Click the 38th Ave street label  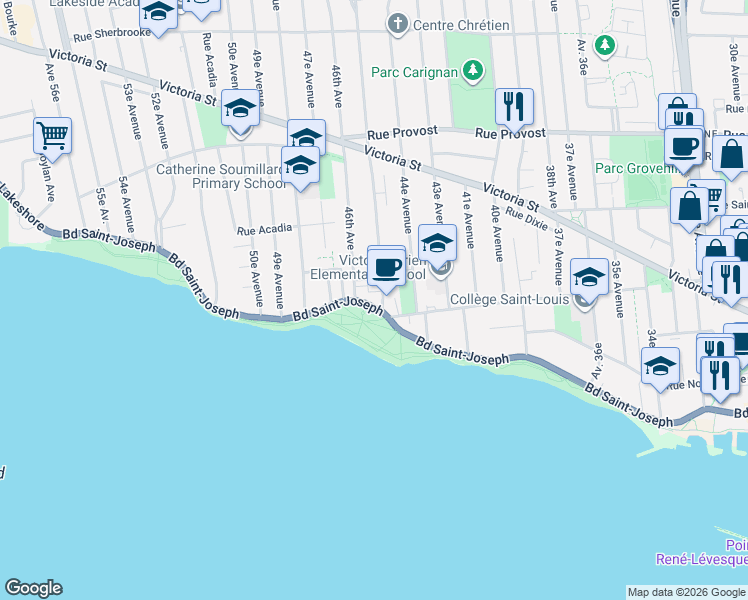tap(552, 187)
